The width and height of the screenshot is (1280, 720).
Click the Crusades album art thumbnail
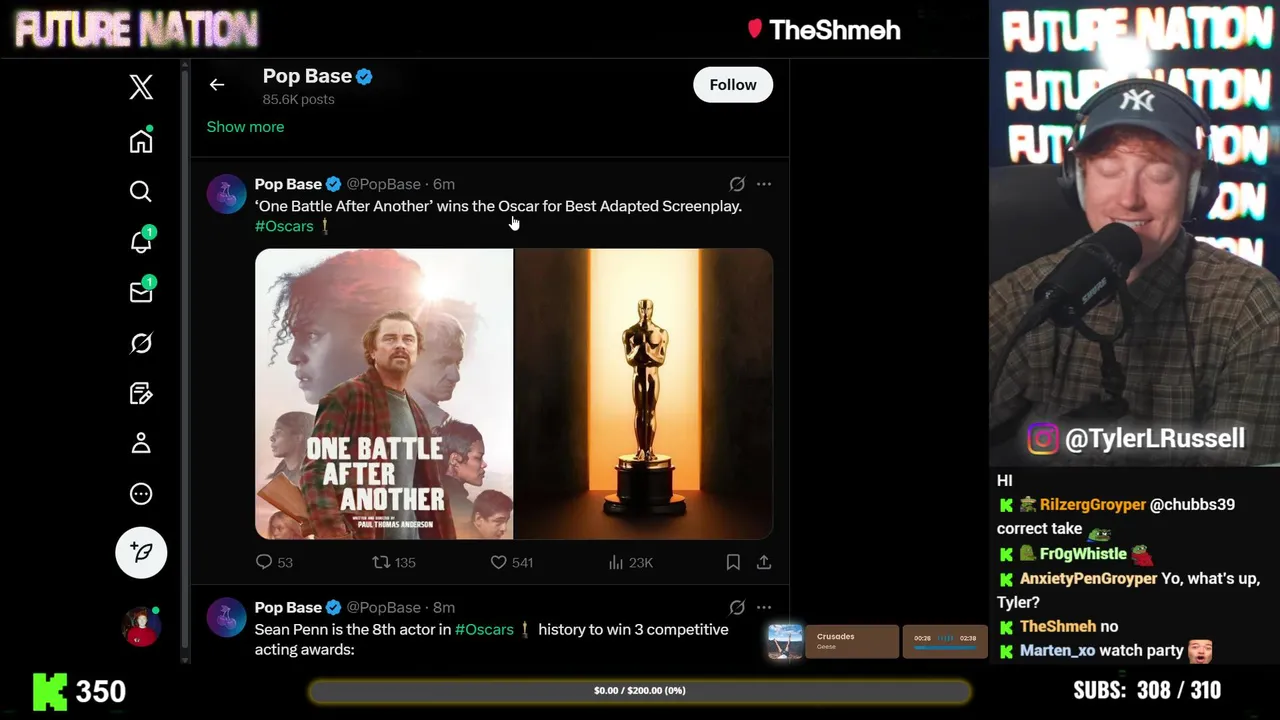(785, 641)
